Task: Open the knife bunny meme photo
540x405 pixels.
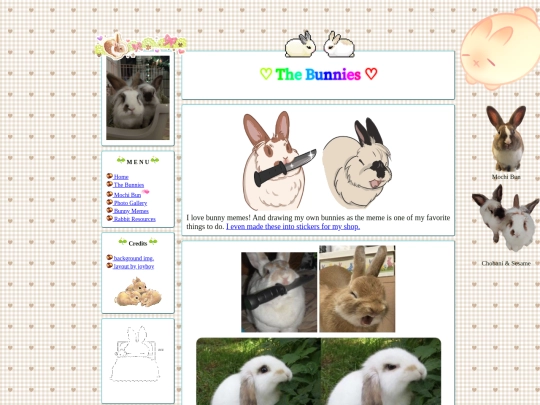Action: click(279, 292)
